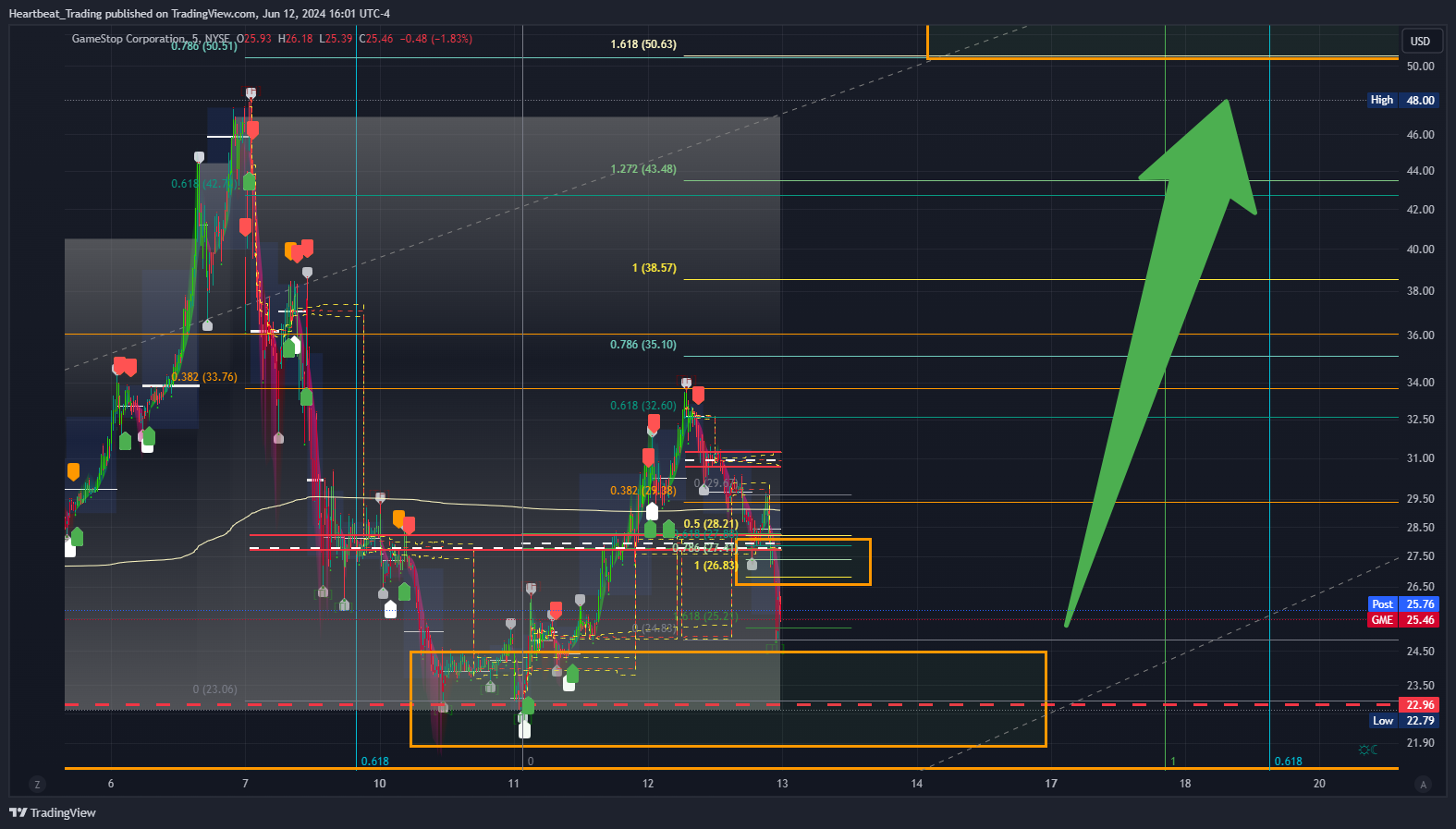Click the 40.00 price axis label
This screenshot has height=829, width=1456.
point(1420,250)
